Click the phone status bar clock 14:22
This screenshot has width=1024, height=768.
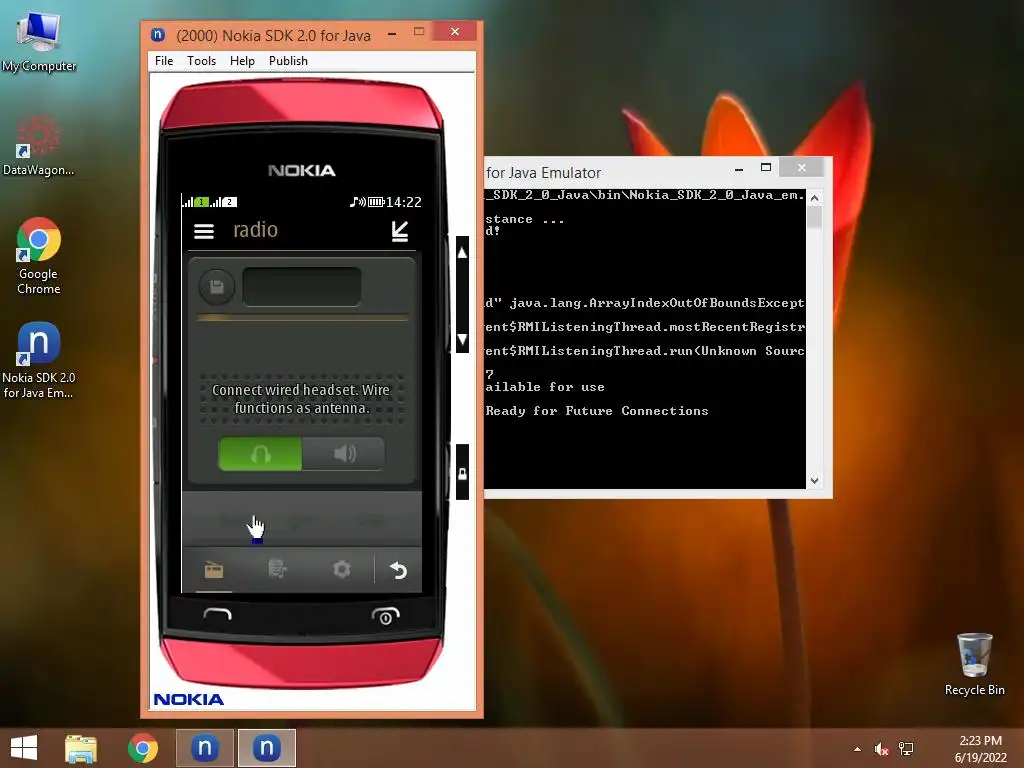click(404, 202)
